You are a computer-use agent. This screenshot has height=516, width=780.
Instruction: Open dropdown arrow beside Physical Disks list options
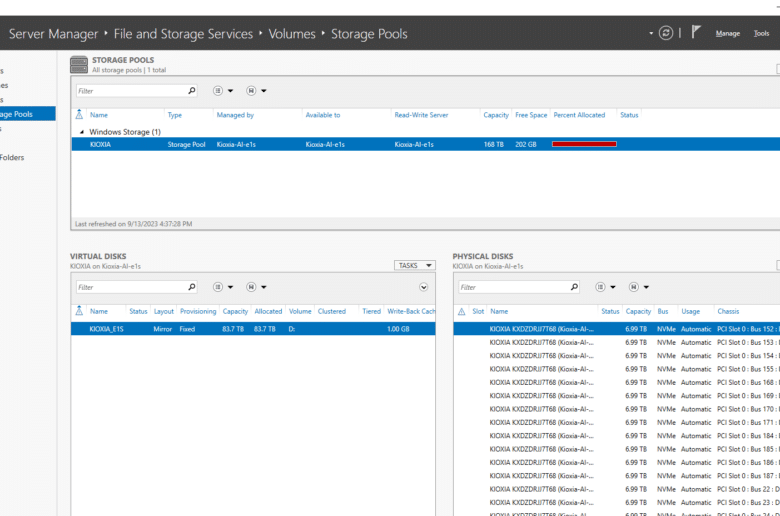[613, 288]
